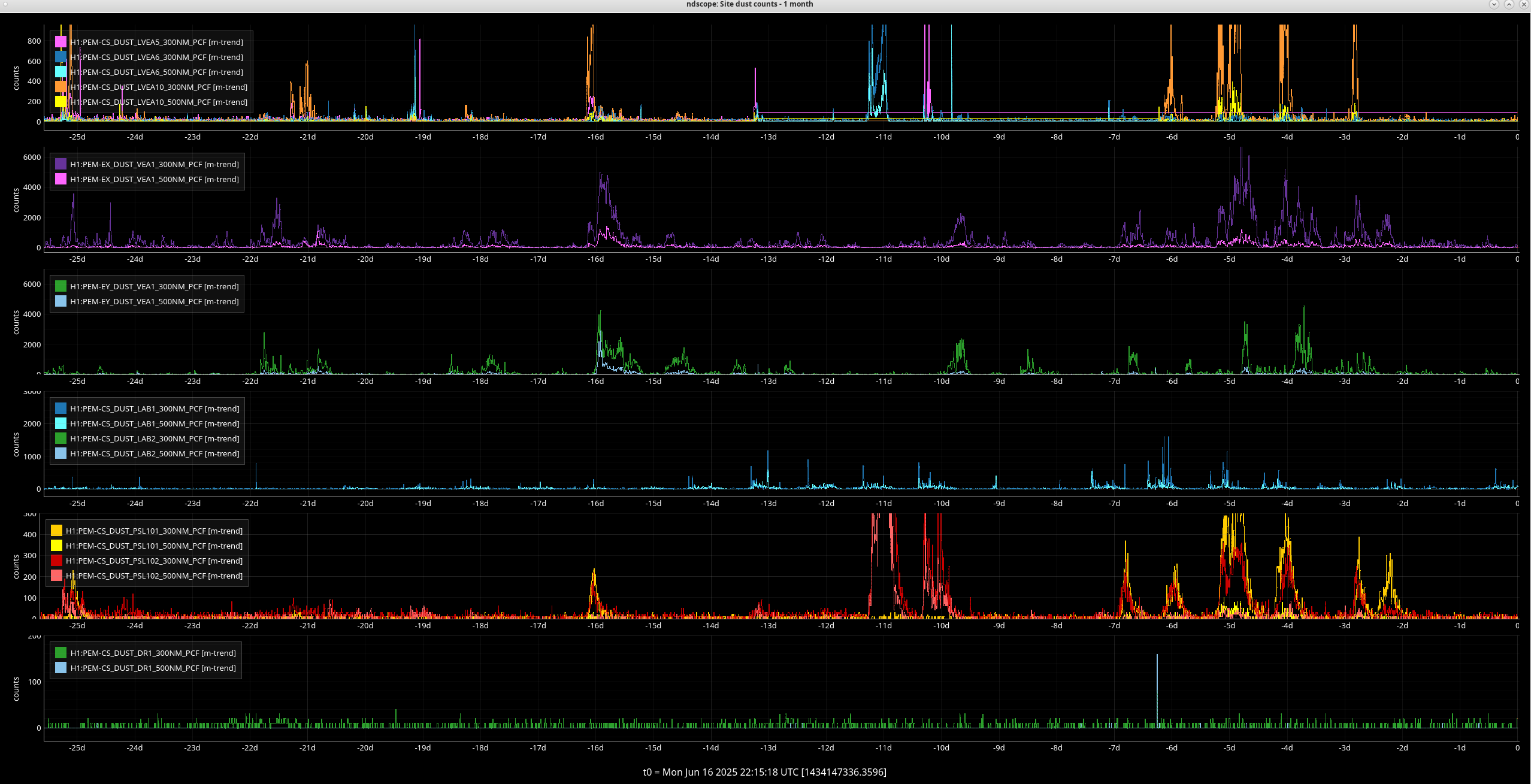This screenshot has height=784, width=1531.
Task: Click the orange LVEA10_300NM legend swatch
Action: tap(61, 87)
